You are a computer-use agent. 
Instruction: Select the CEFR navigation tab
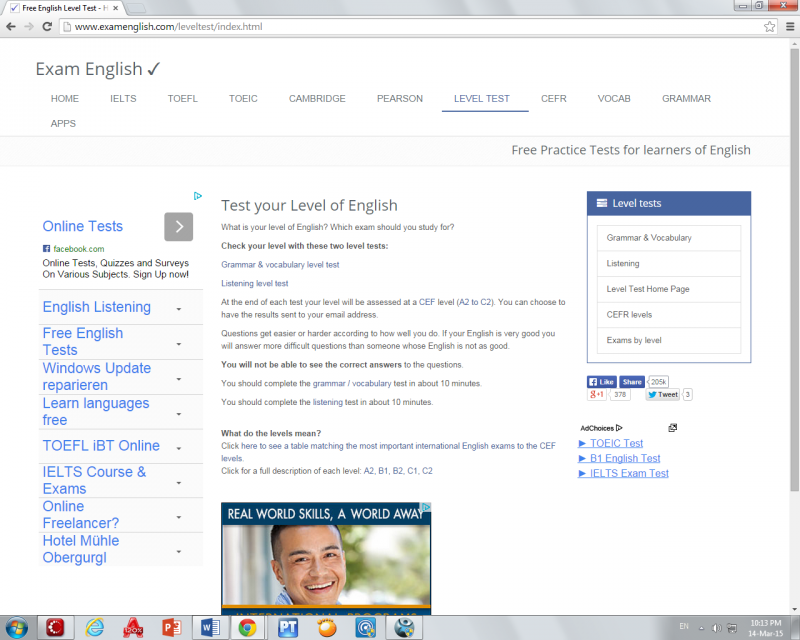click(x=554, y=99)
